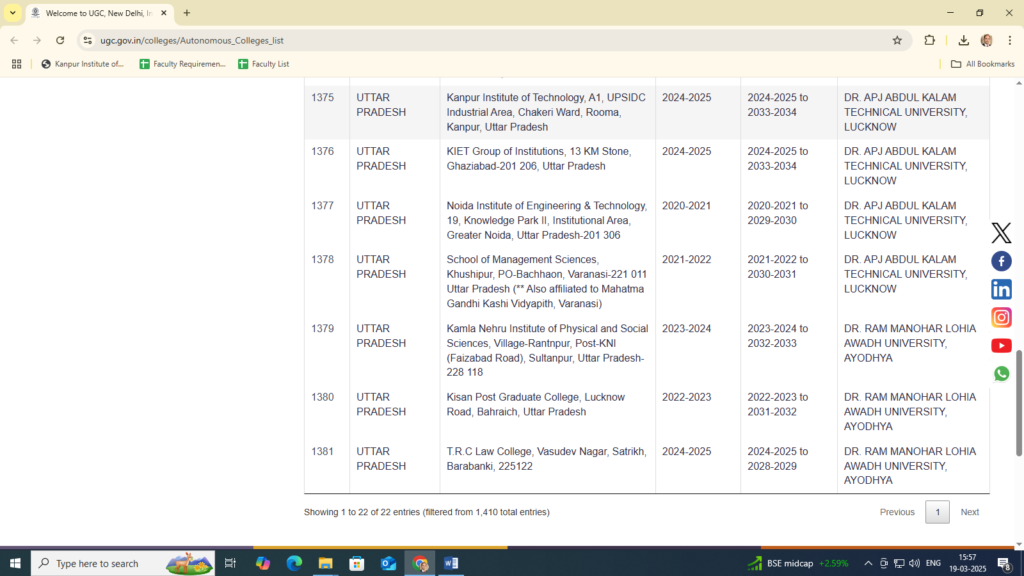This screenshot has width=1024, height=576.
Task: Click the 2024-2025 to 2028-2029 period cell
Action: (788, 466)
